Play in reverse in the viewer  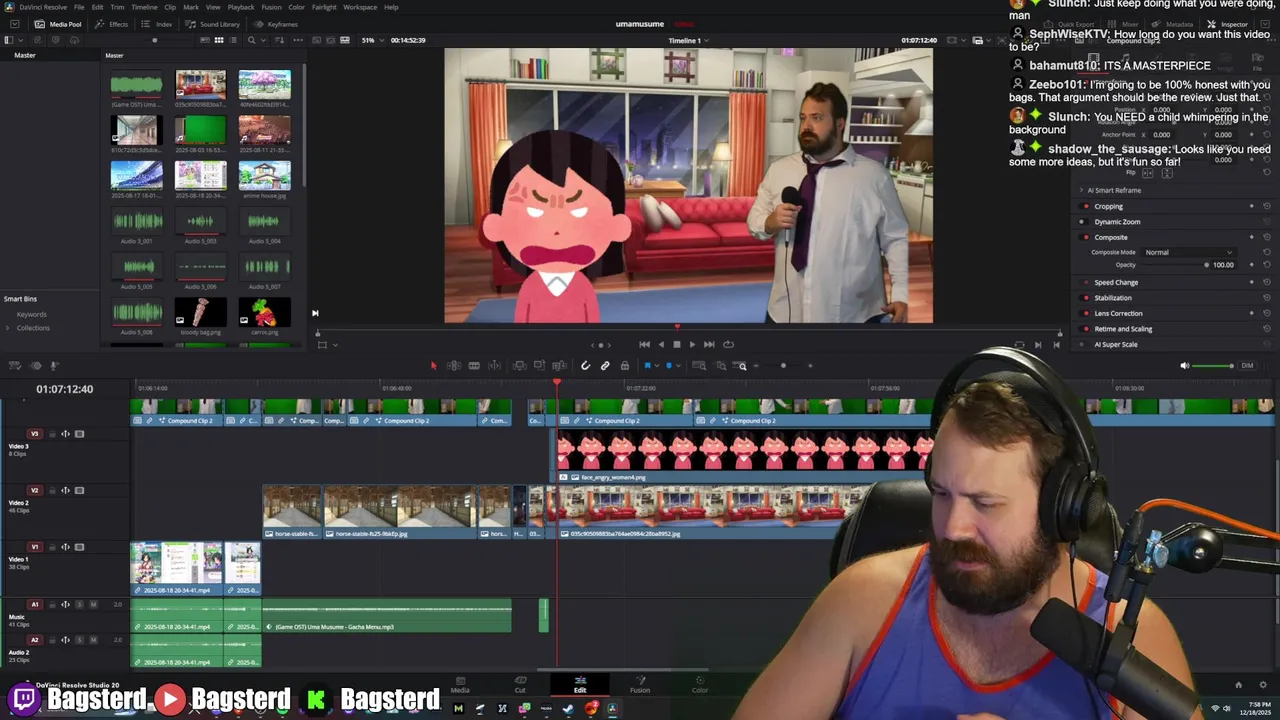660,344
